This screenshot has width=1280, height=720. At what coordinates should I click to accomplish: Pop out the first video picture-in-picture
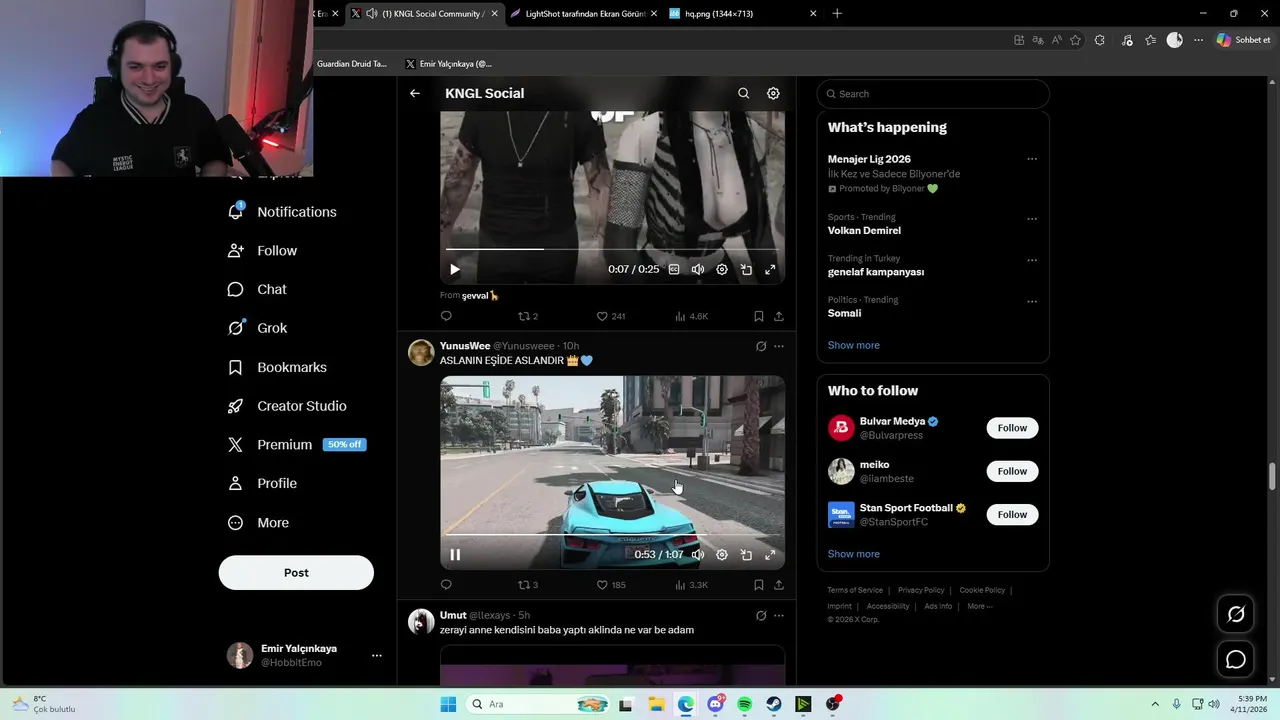click(x=746, y=269)
